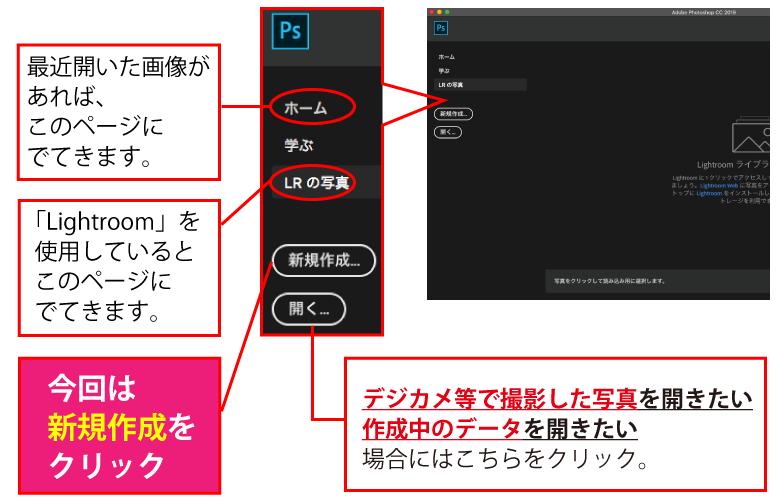Viewport: 781px width, 500px height.
Task: Click the Lightroom ライブラリ heading text
Action: click(733, 164)
